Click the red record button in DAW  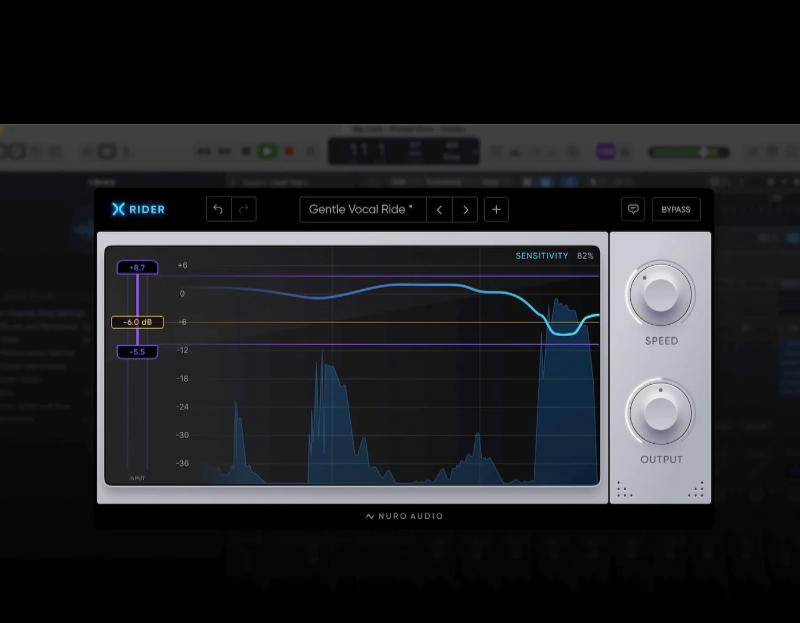pos(289,152)
